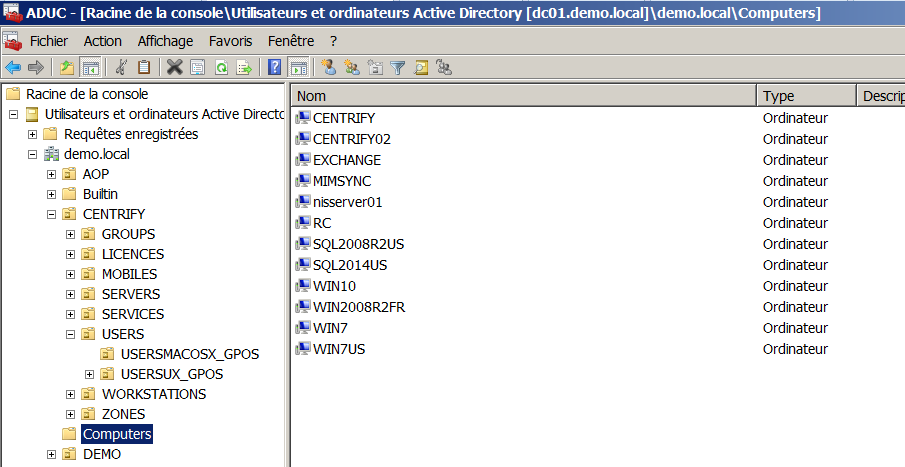Open Help with the blue question mark icon
The width and height of the screenshot is (905, 467).
coord(275,68)
